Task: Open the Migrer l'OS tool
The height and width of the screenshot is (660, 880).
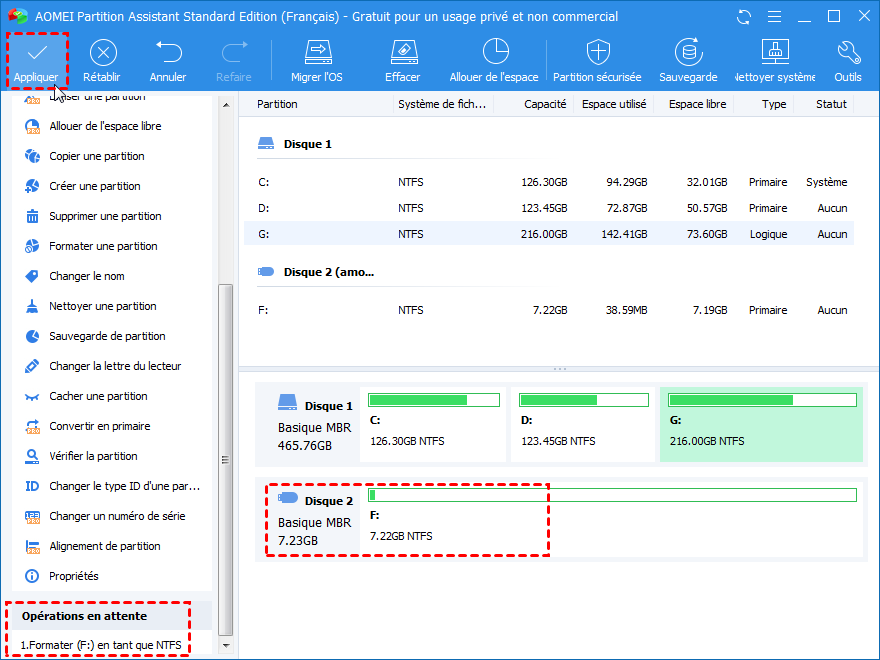Action: [x=317, y=59]
